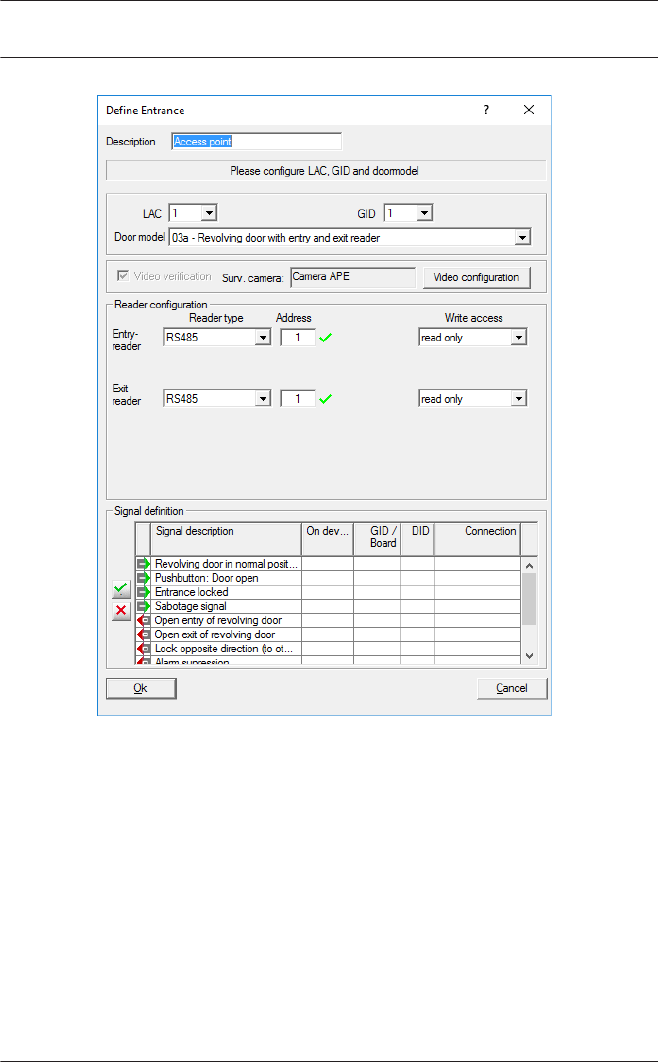Click the Signal description column header
Image resolution: width=658 pixels, height=1062 pixels.
[225, 538]
